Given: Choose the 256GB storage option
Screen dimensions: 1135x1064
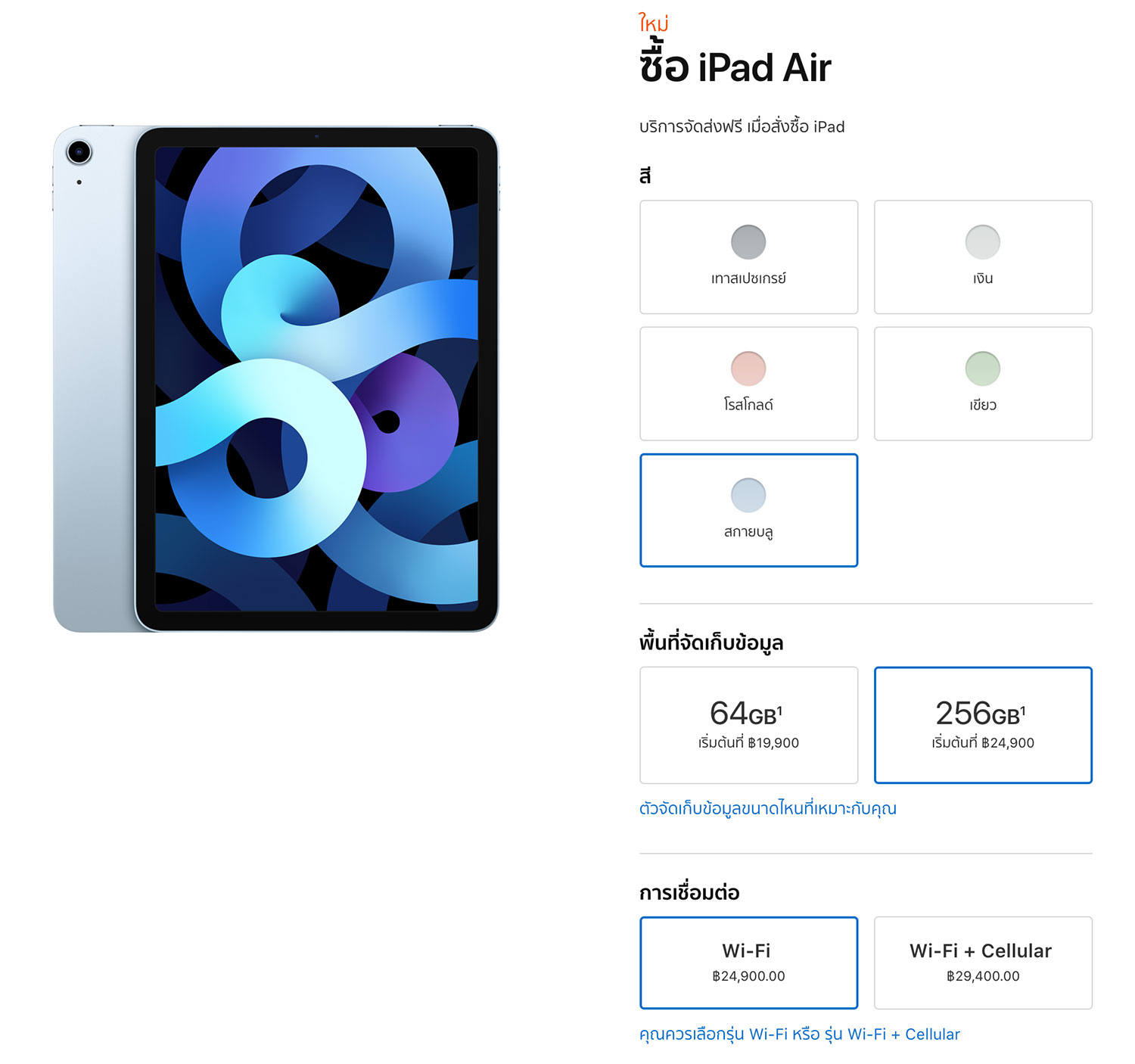Looking at the screenshot, I should [x=983, y=725].
